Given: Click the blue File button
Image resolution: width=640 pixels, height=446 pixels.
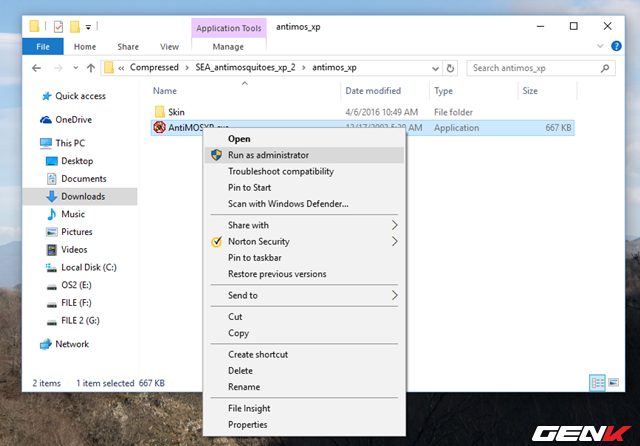Looking at the screenshot, I should tap(43, 46).
